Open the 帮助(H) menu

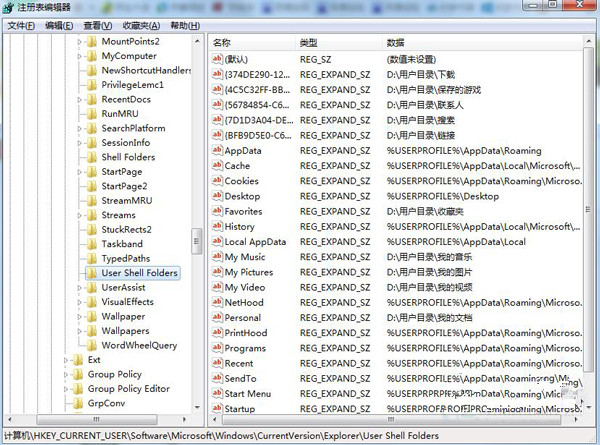[x=185, y=26]
